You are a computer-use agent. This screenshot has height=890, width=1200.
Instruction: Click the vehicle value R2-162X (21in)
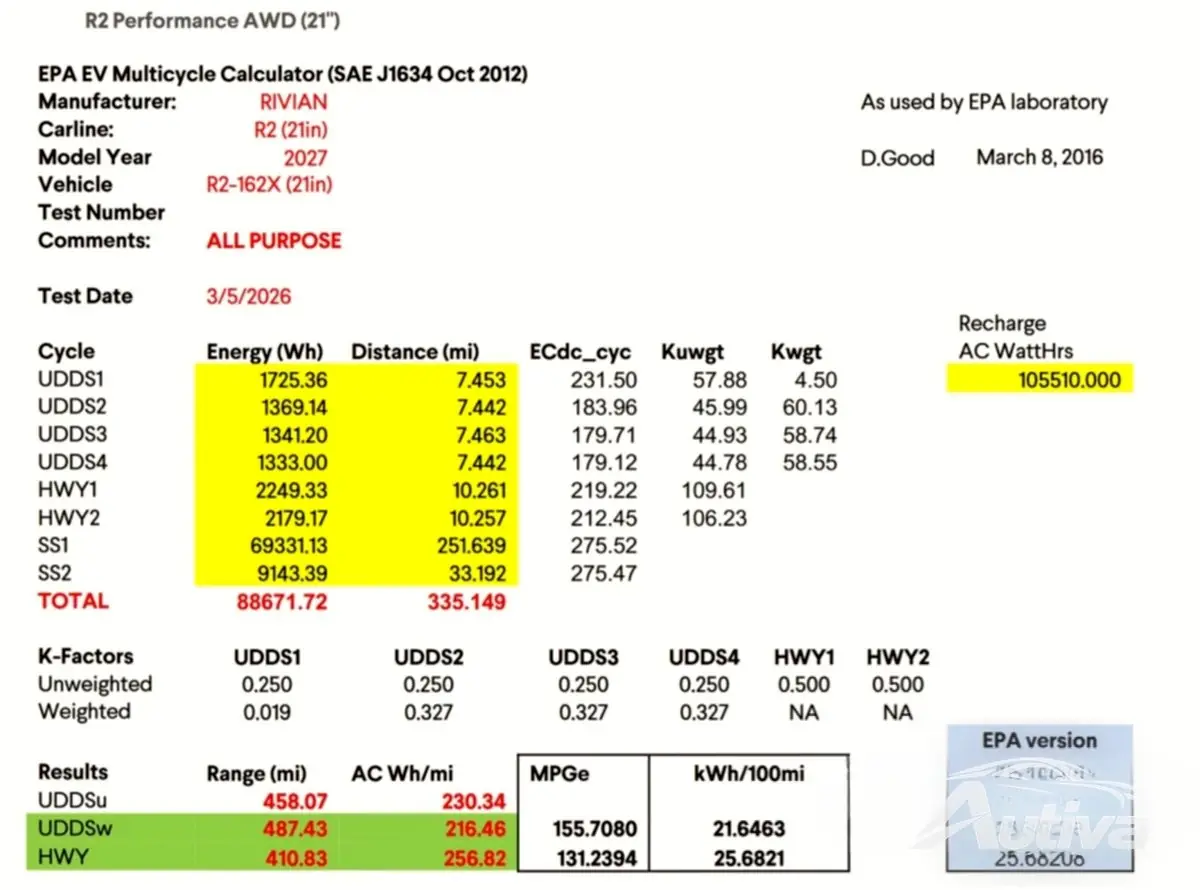point(270,185)
